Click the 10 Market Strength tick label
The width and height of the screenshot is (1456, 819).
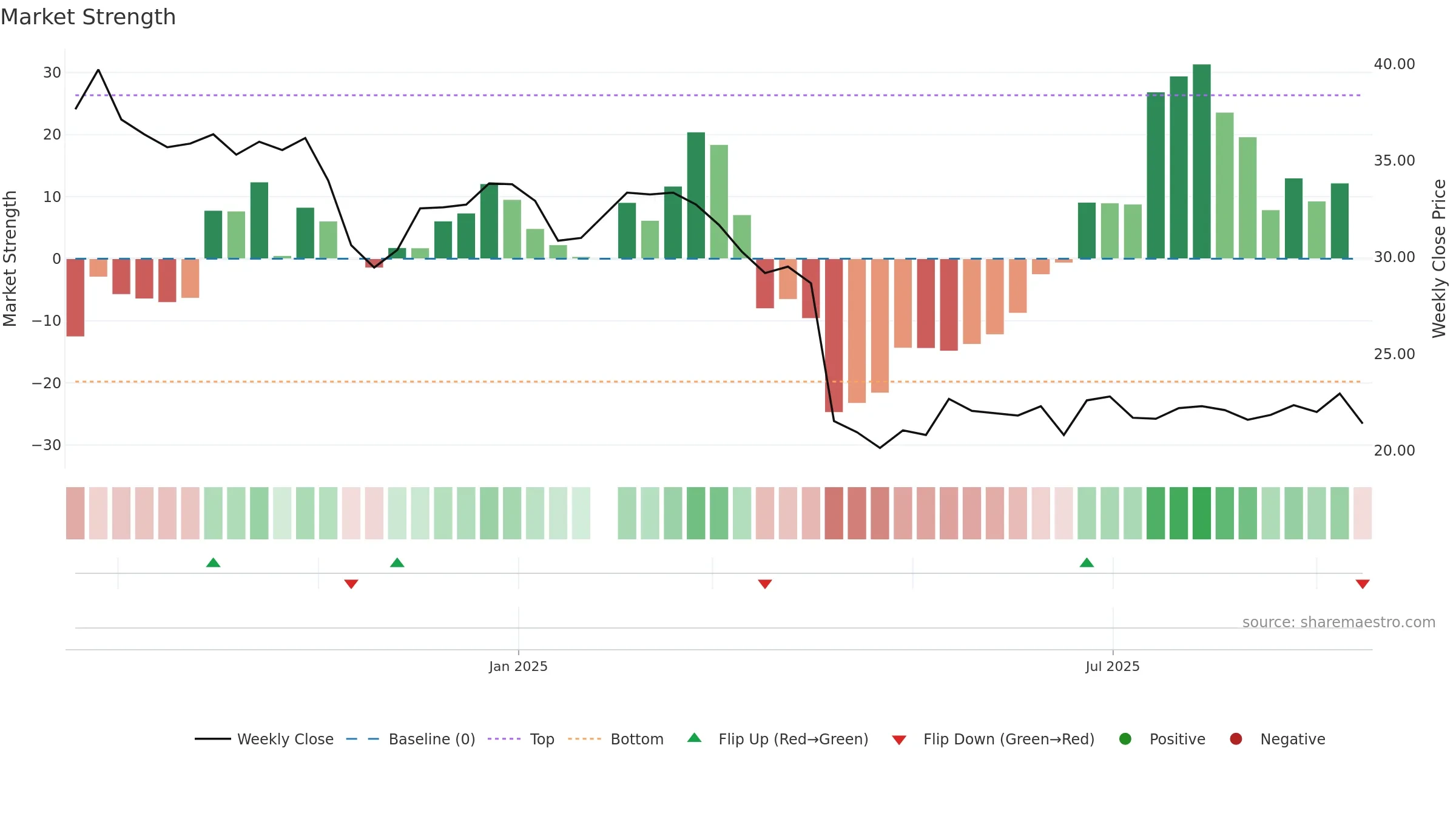tap(52, 197)
